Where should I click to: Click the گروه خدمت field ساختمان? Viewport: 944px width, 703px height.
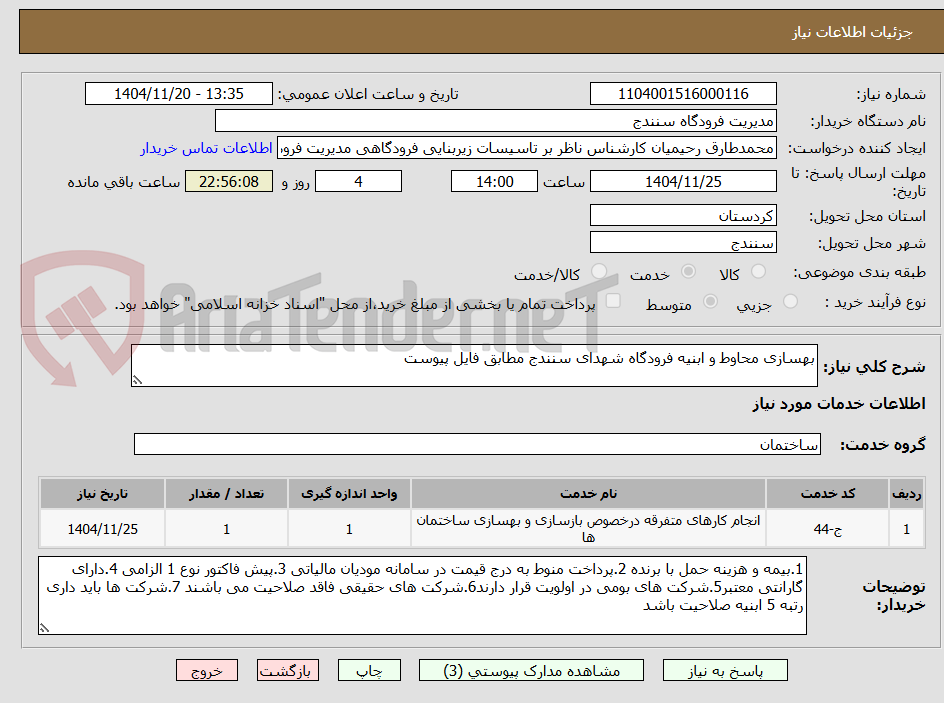477,444
